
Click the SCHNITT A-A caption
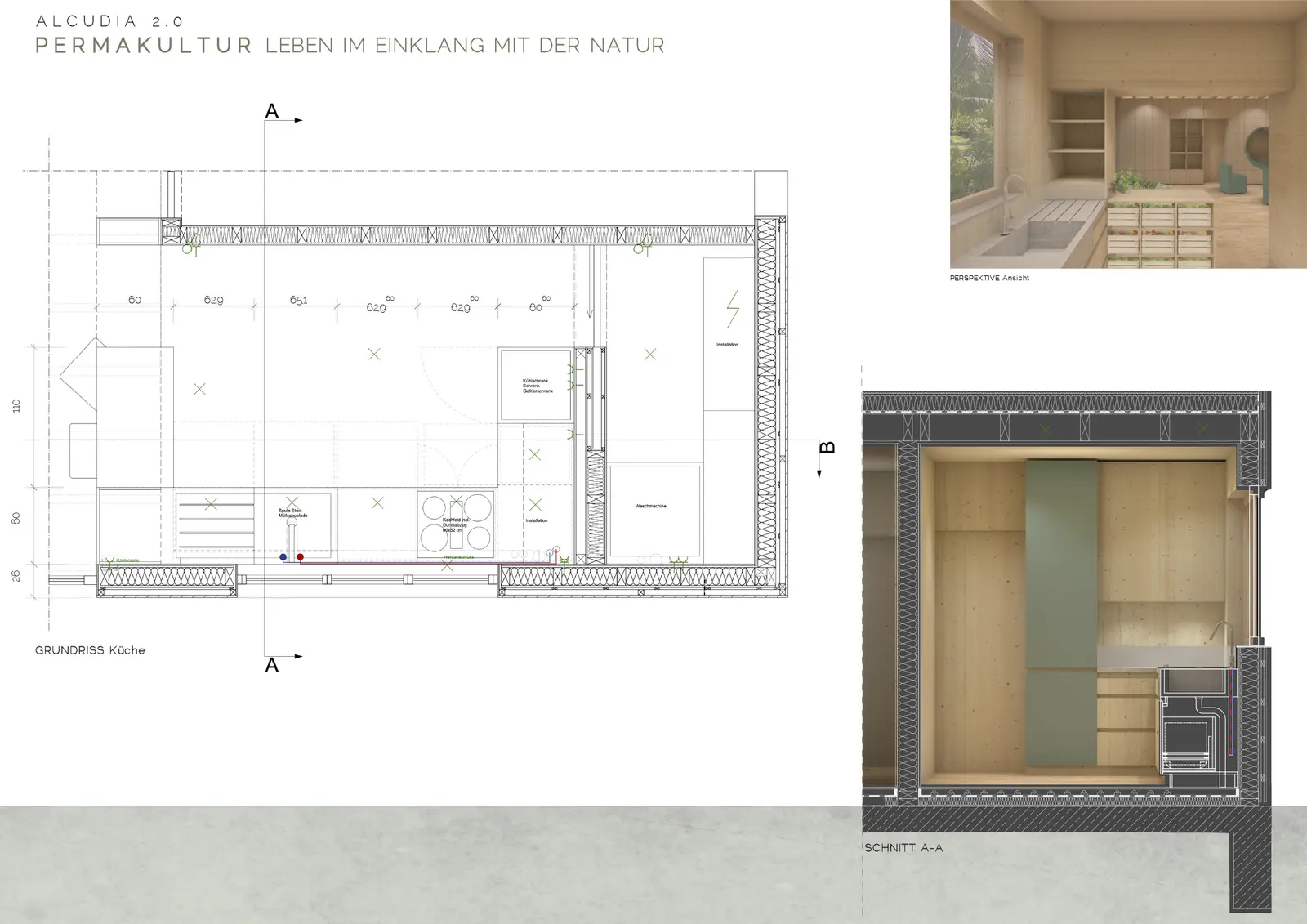(903, 848)
